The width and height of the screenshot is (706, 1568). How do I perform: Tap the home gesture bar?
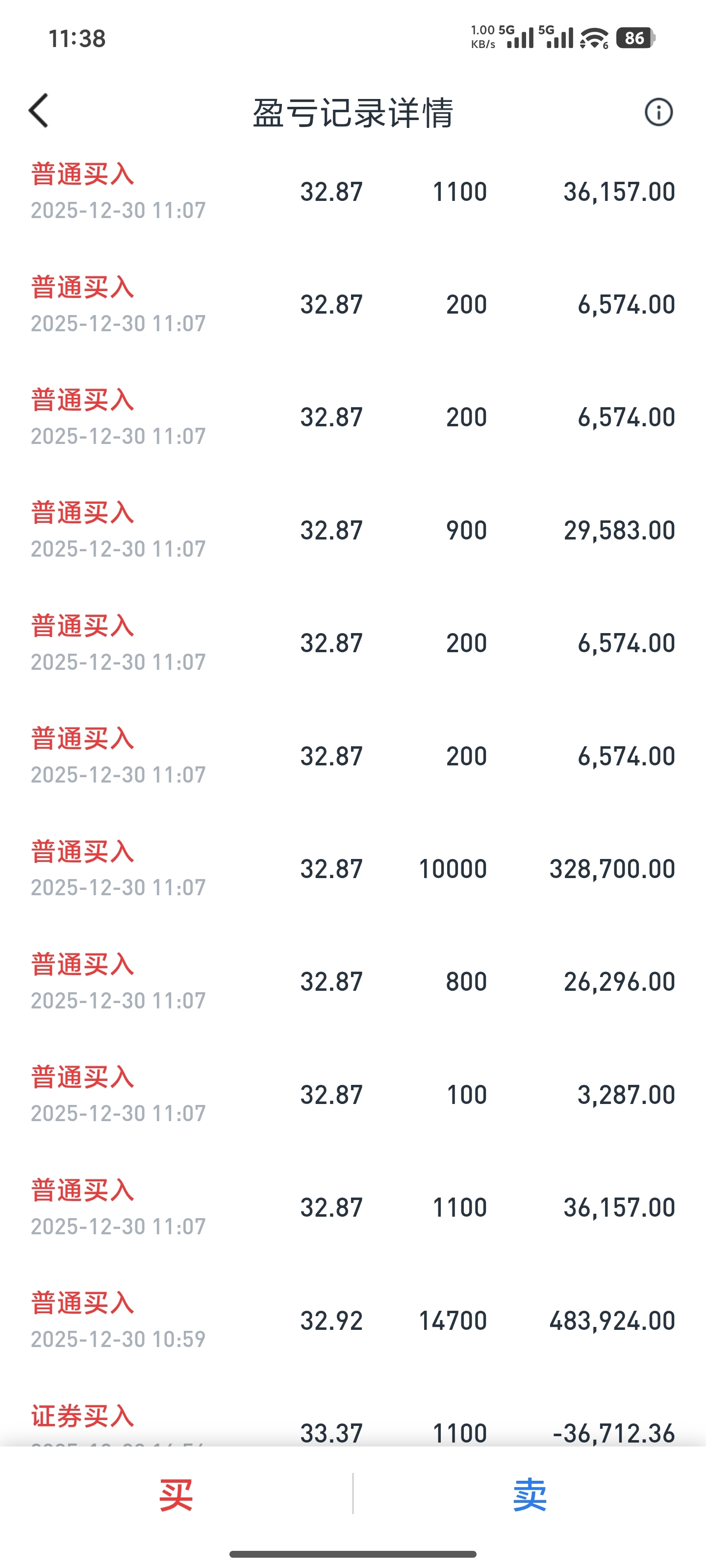(x=353, y=1554)
